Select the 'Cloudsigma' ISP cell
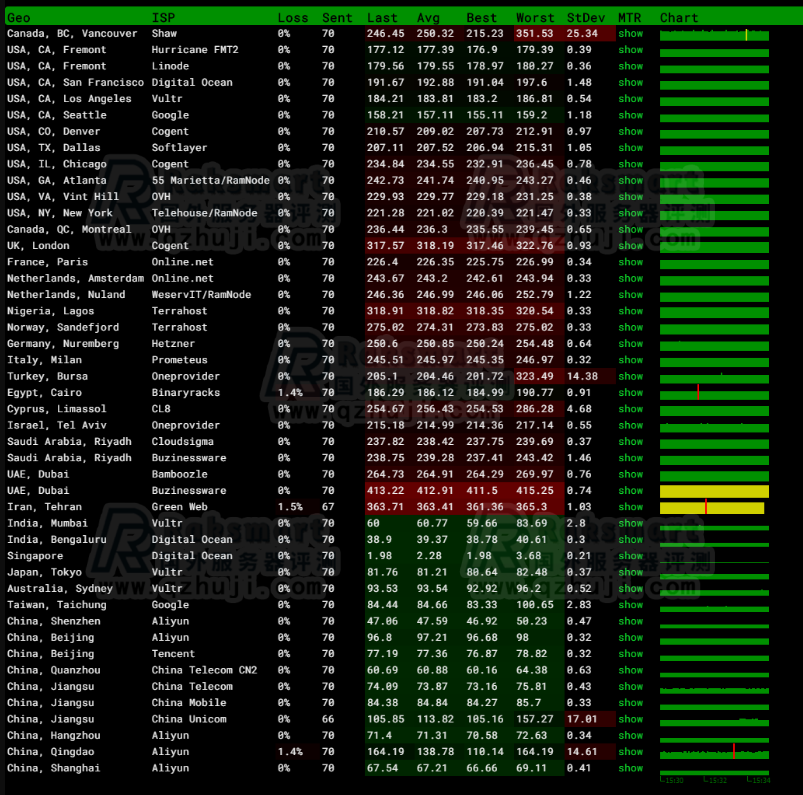 183,442
